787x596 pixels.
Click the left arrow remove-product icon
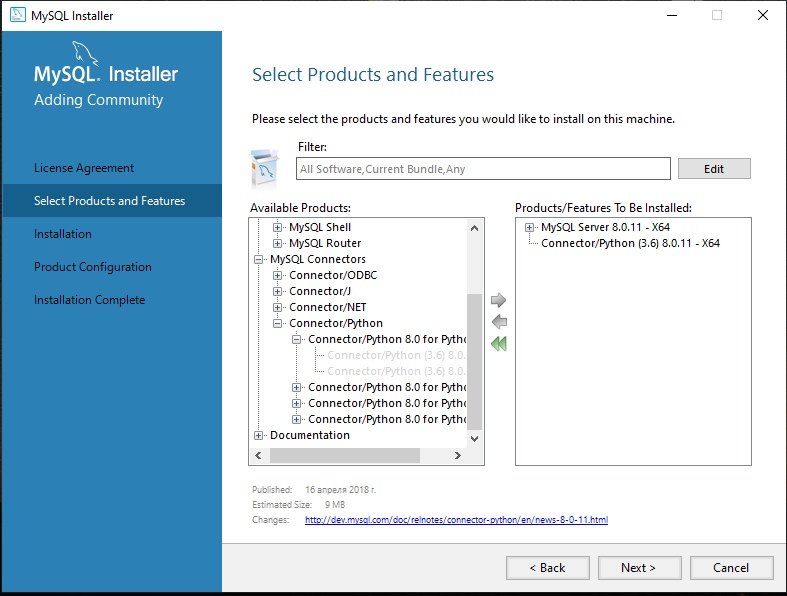pos(499,322)
